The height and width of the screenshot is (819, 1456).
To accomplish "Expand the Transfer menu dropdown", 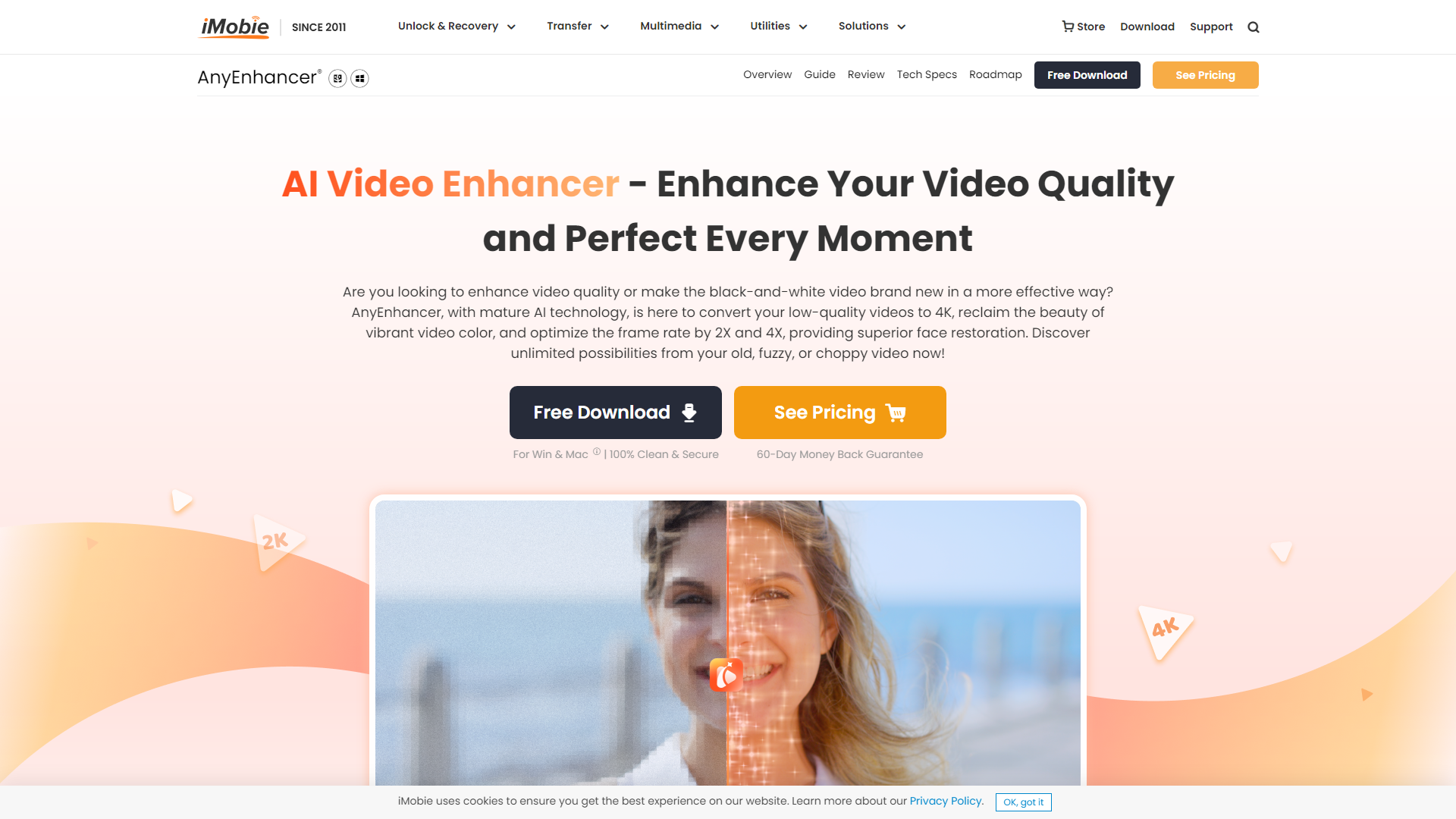I will (x=576, y=26).
